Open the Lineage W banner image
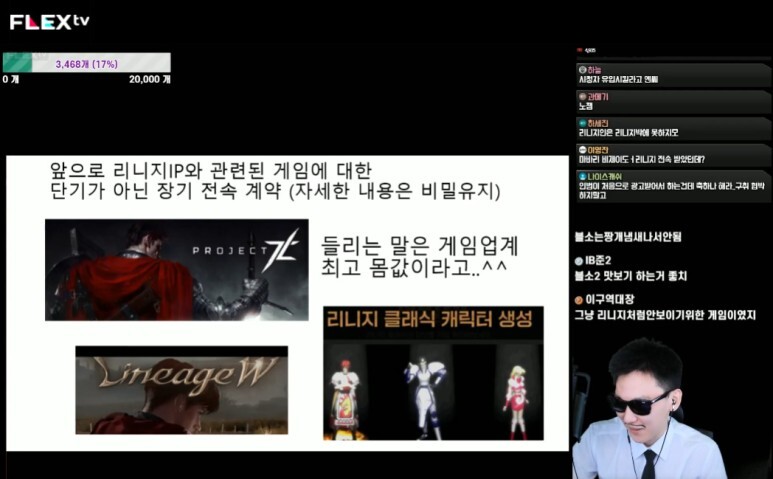This screenshot has height=479, width=773. point(181,390)
